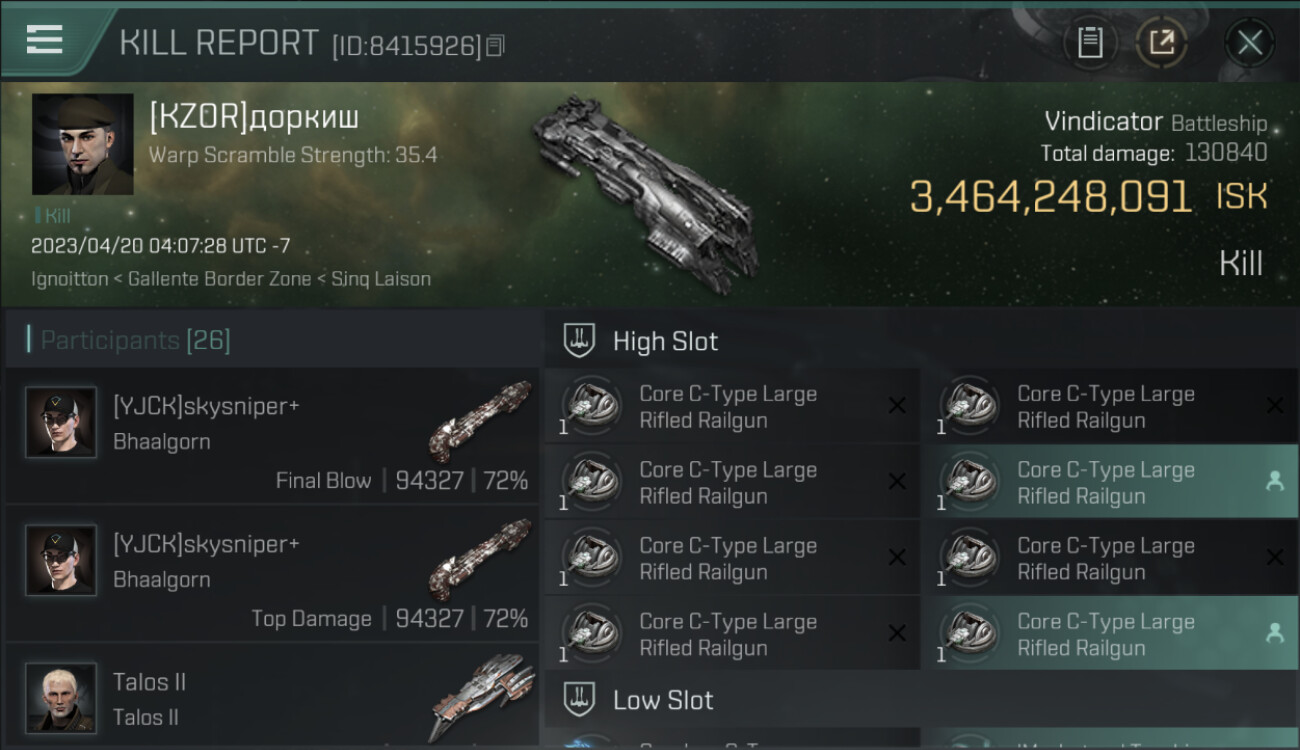
Task: Click the 3,464,248,091 ISK value
Action: point(1051,197)
